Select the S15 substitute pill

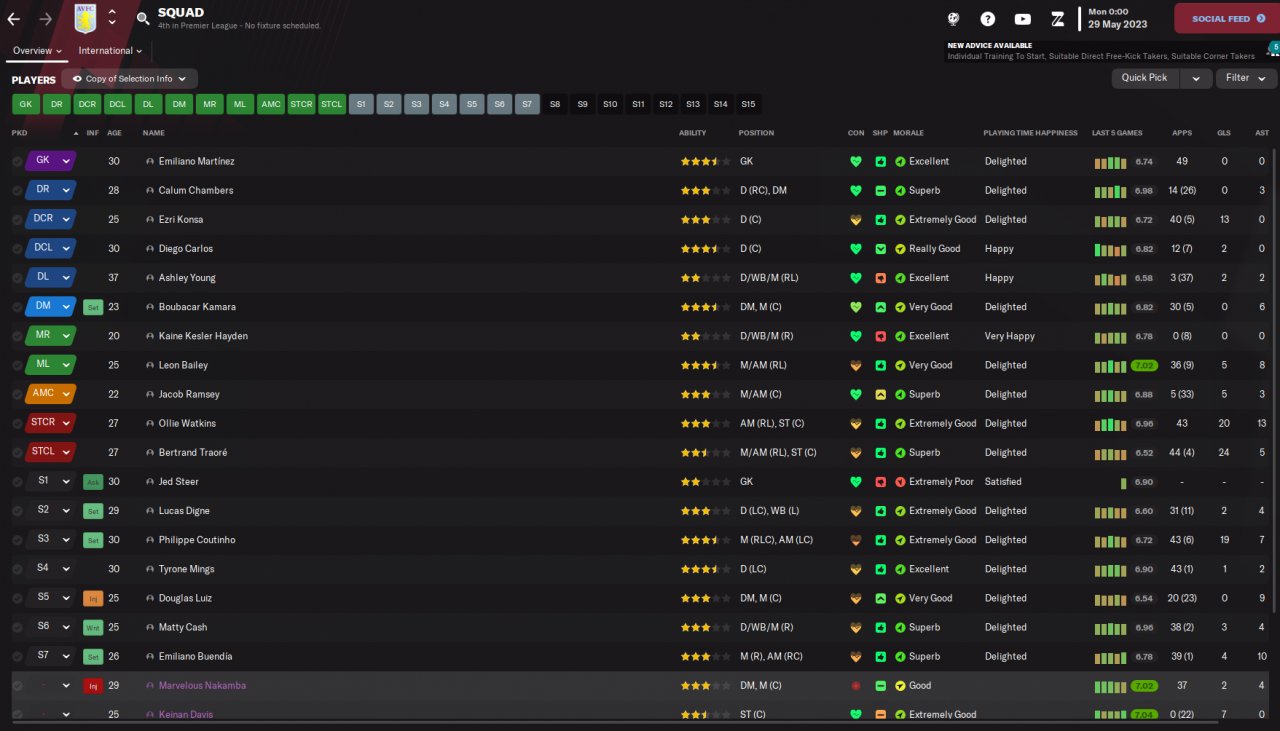click(748, 104)
